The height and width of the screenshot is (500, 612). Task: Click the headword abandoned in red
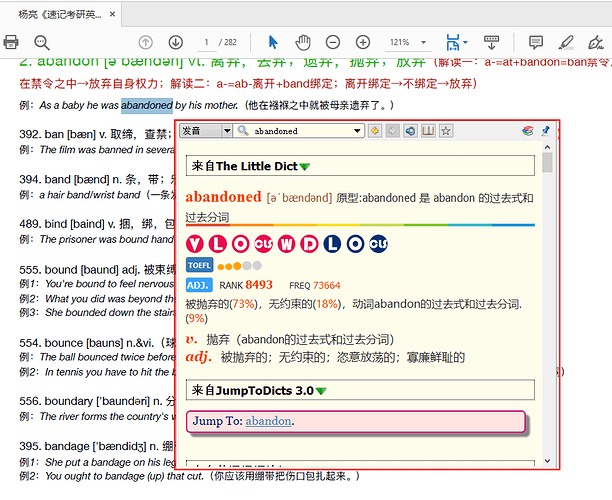click(x=223, y=197)
